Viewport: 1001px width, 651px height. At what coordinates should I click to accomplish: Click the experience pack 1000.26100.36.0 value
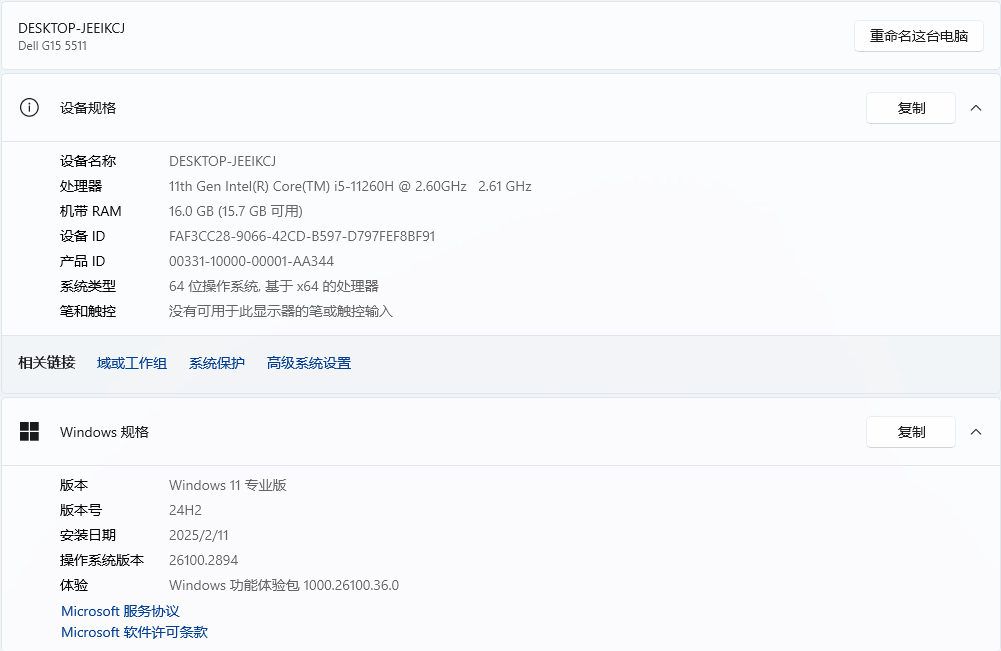click(x=284, y=585)
